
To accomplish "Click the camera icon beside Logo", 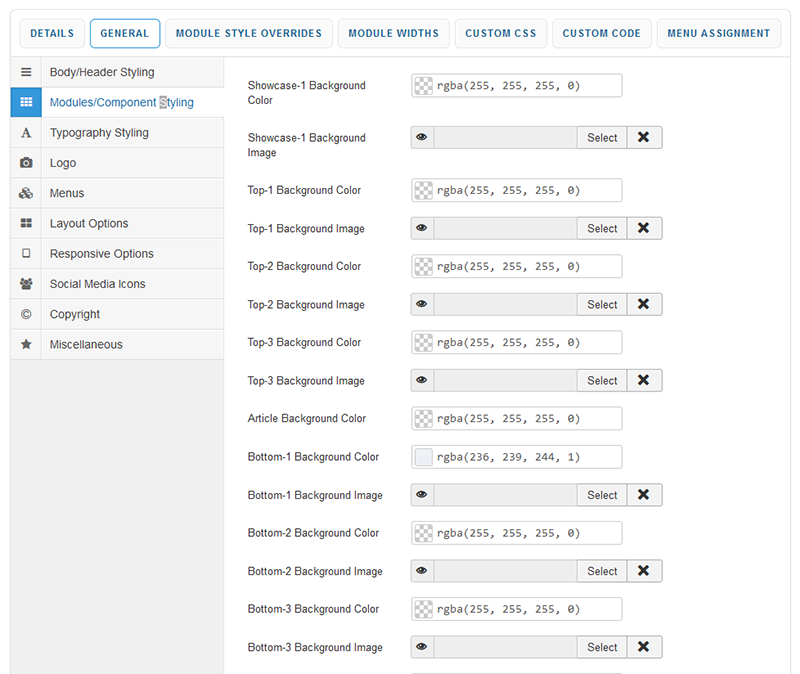I will [26, 163].
